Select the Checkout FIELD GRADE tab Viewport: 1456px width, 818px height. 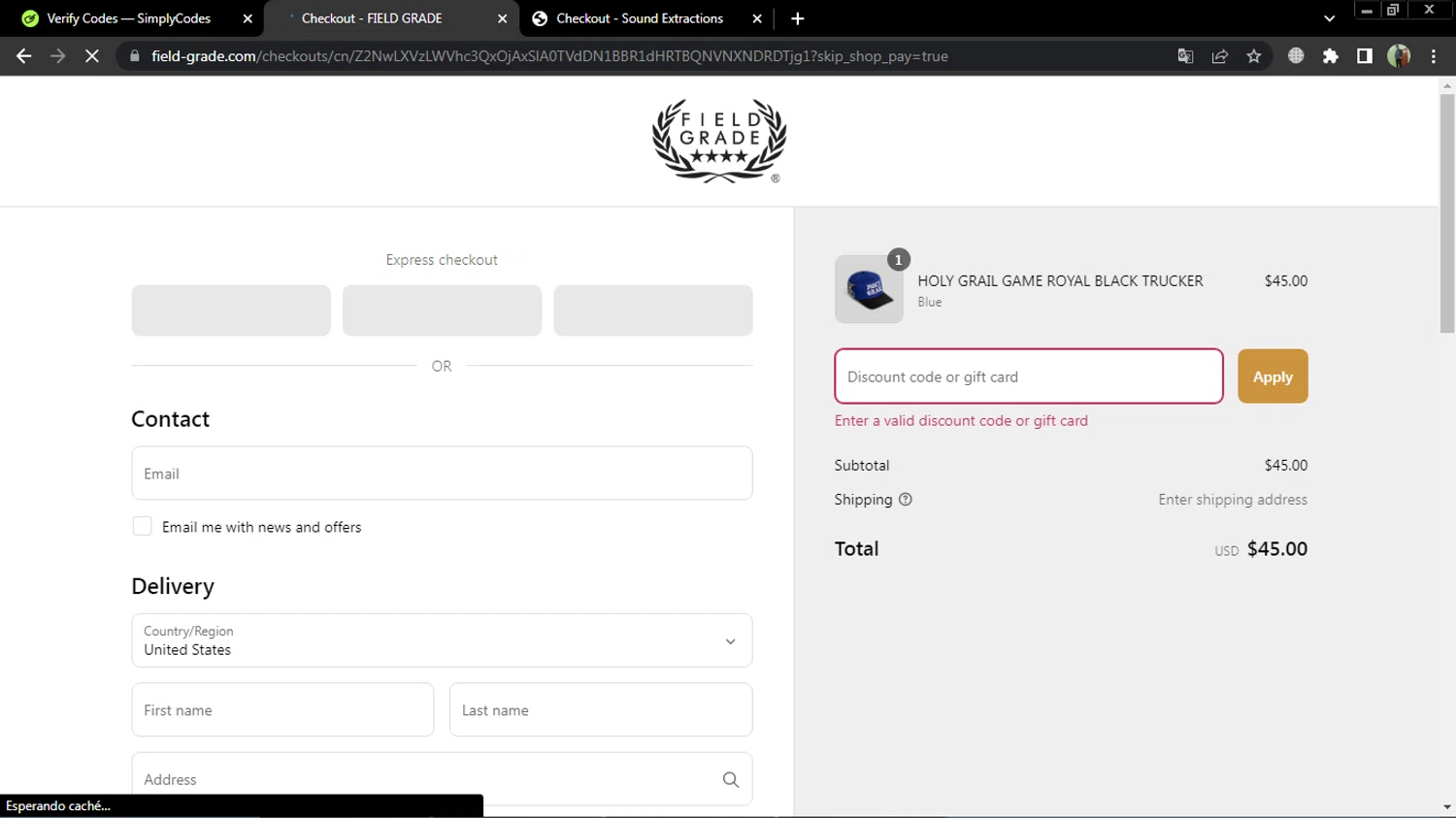[x=372, y=18]
